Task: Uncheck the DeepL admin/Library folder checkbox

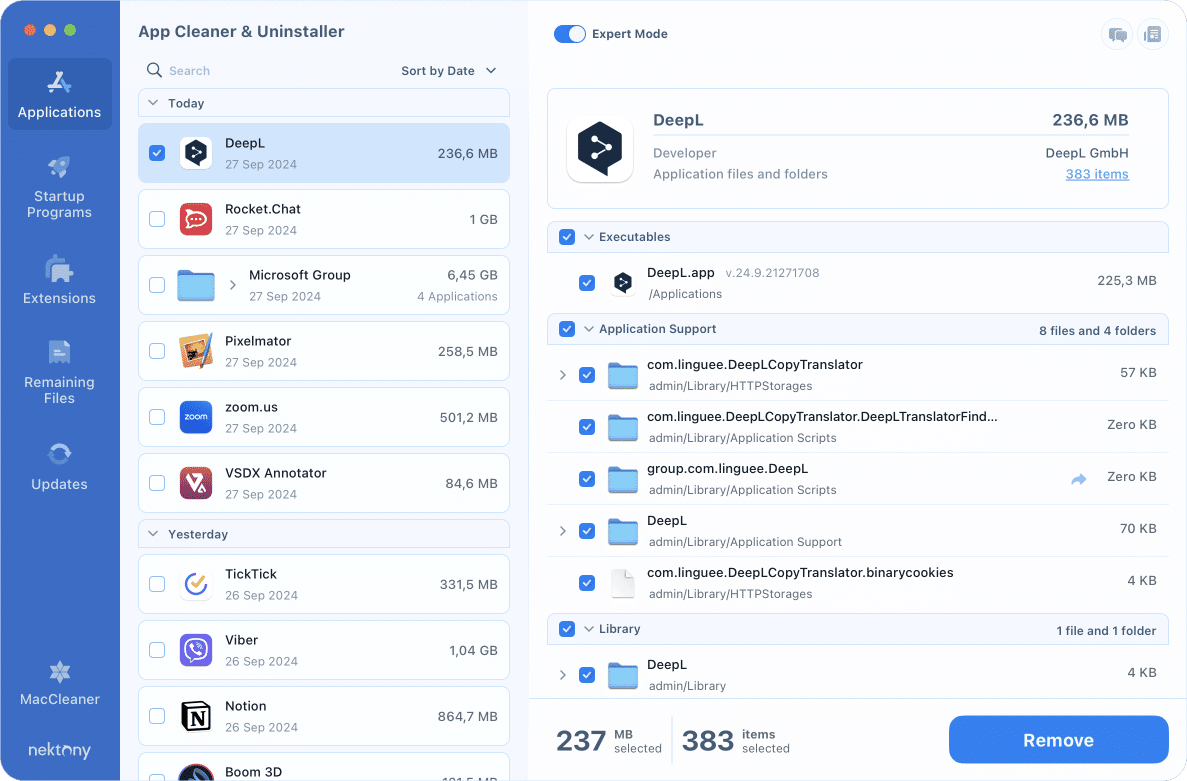Action: [x=587, y=675]
